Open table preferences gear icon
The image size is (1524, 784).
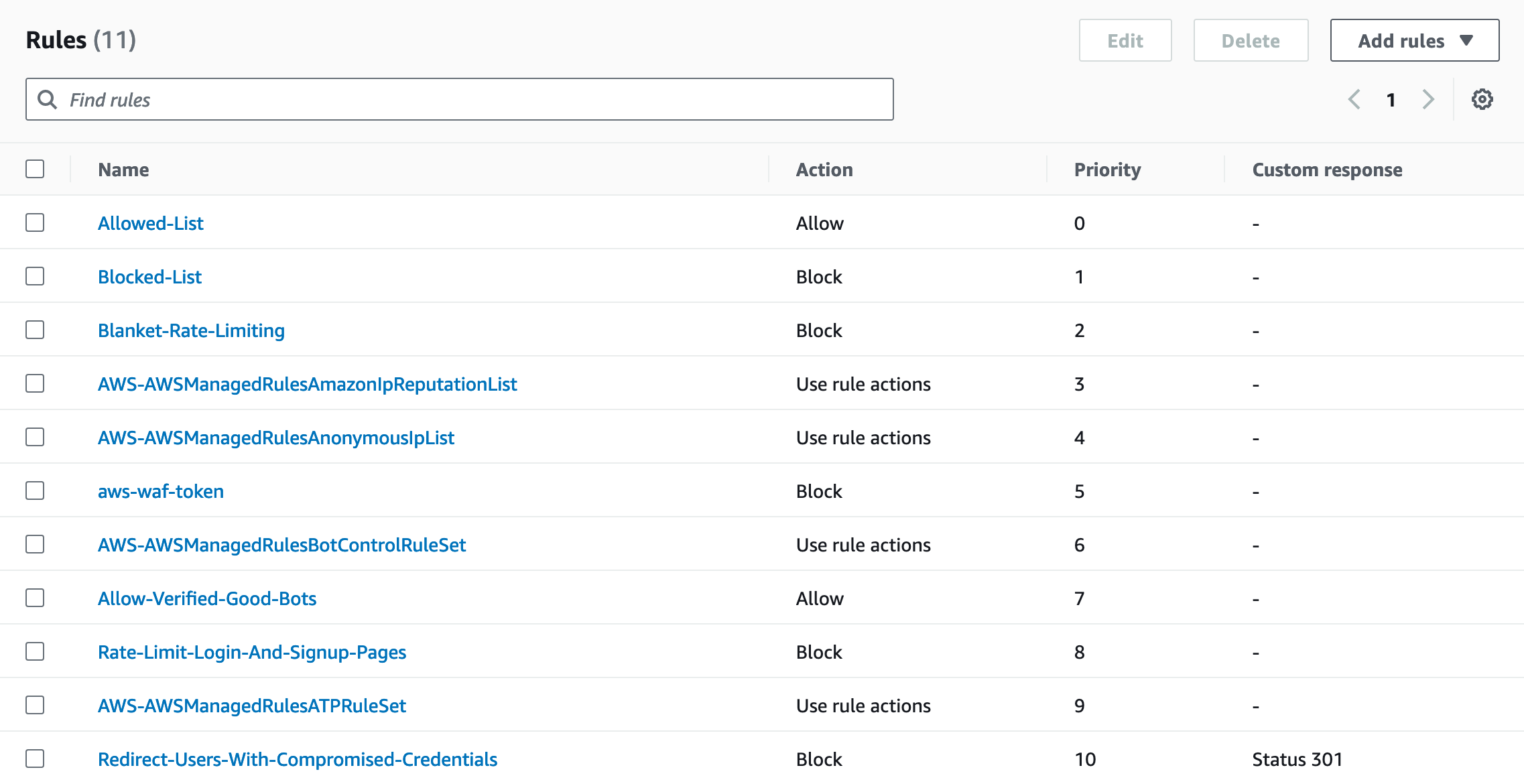(1482, 99)
